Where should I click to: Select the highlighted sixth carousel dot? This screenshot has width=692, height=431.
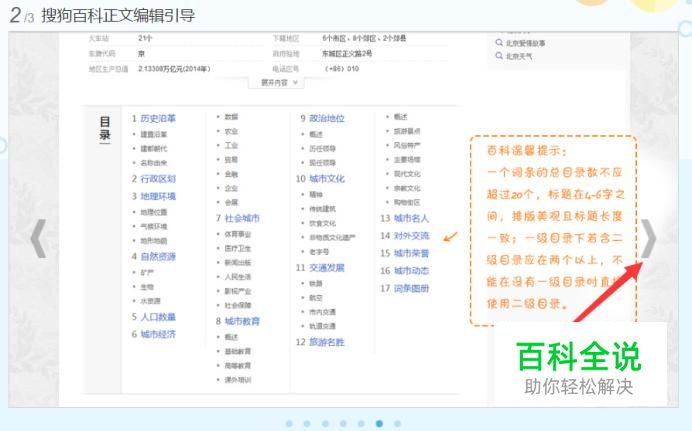tap(379, 424)
